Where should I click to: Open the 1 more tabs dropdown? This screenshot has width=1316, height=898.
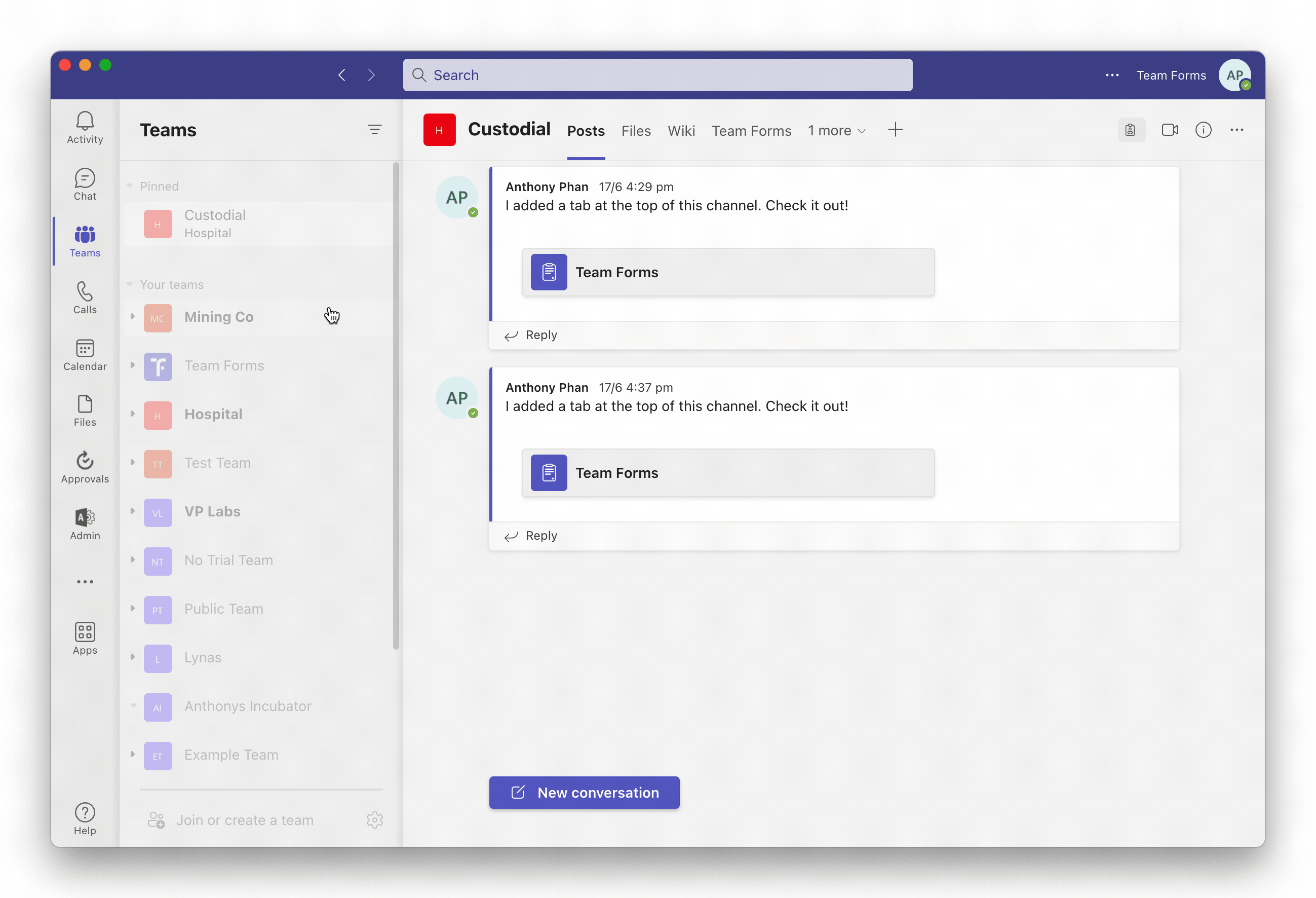coord(836,130)
